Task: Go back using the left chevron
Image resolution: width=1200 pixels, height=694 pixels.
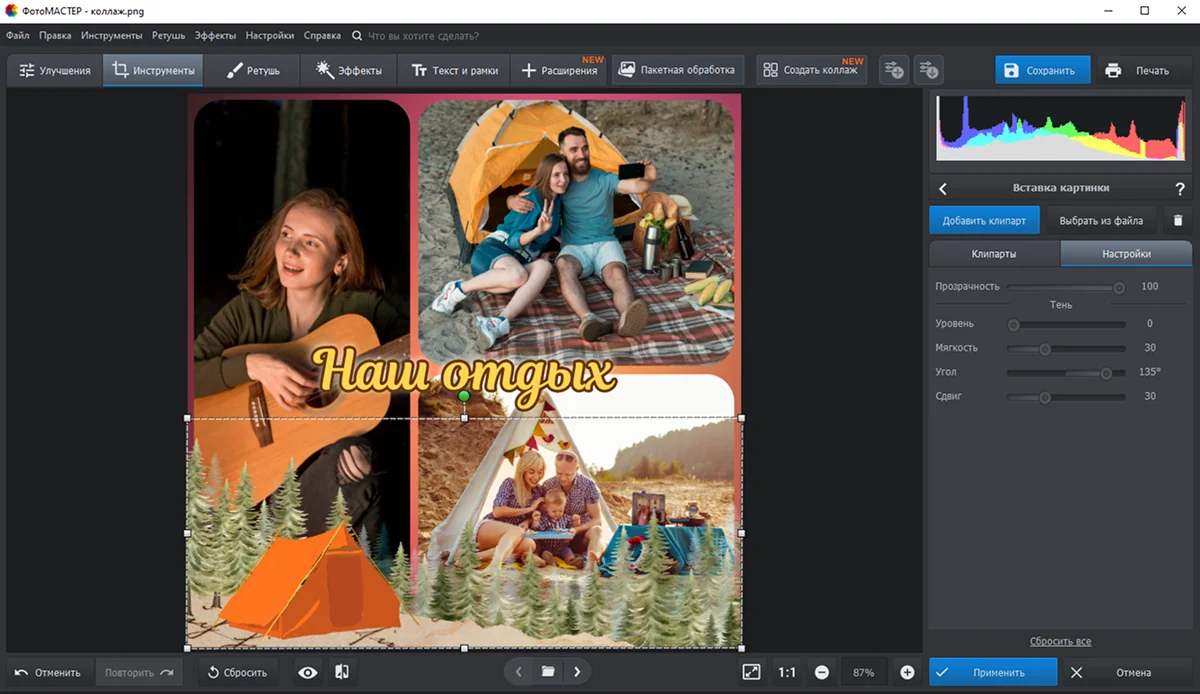Action: click(943, 188)
